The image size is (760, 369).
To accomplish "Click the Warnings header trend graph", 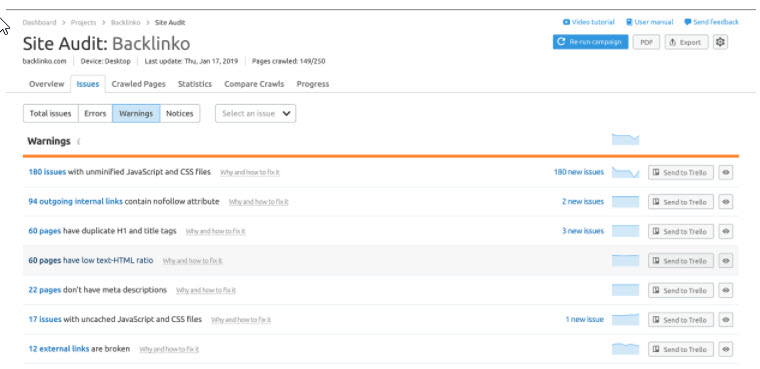I will (x=625, y=140).
